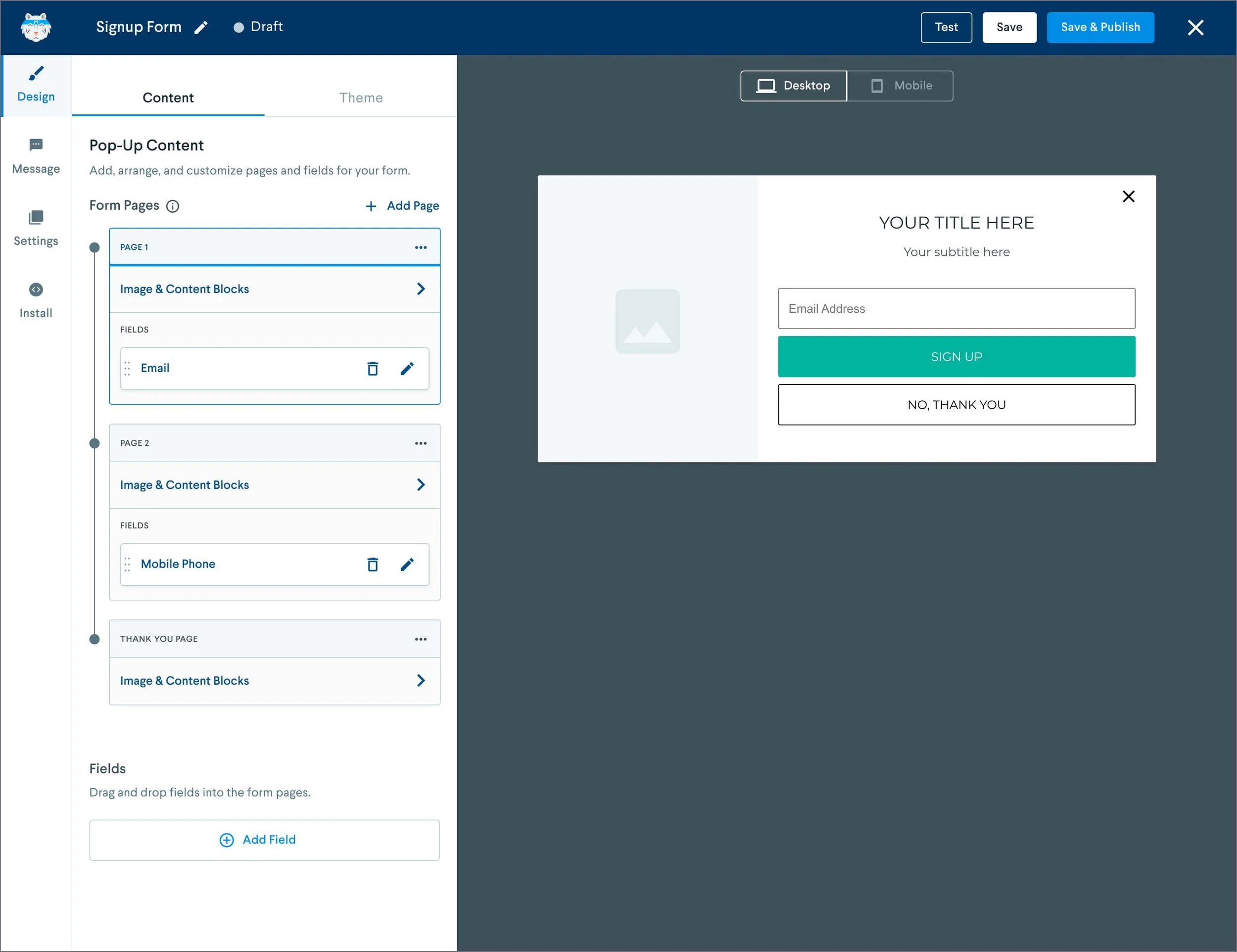Switch preview to Mobile view

point(901,86)
